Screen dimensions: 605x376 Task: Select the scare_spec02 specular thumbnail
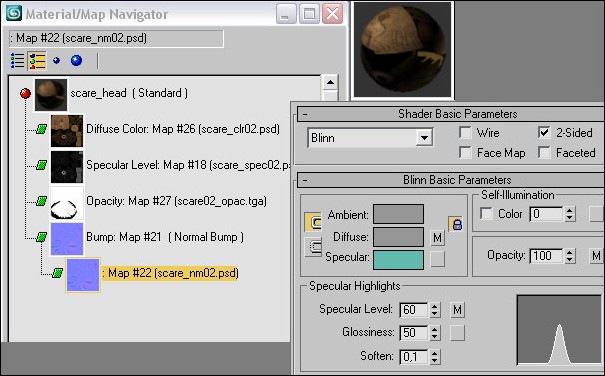(67, 167)
